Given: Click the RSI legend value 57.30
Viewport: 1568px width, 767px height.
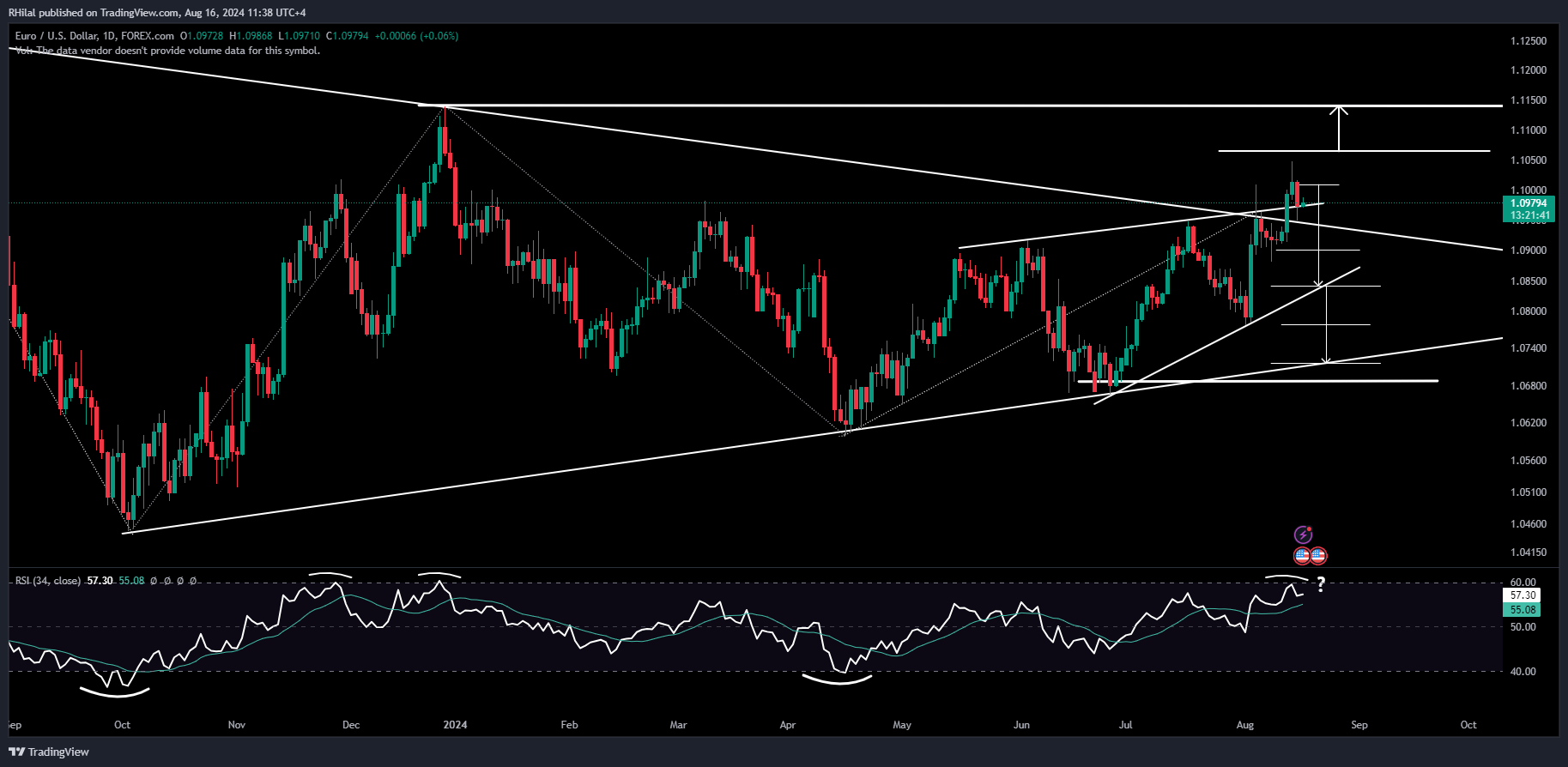Looking at the screenshot, I should click(x=100, y=581).
